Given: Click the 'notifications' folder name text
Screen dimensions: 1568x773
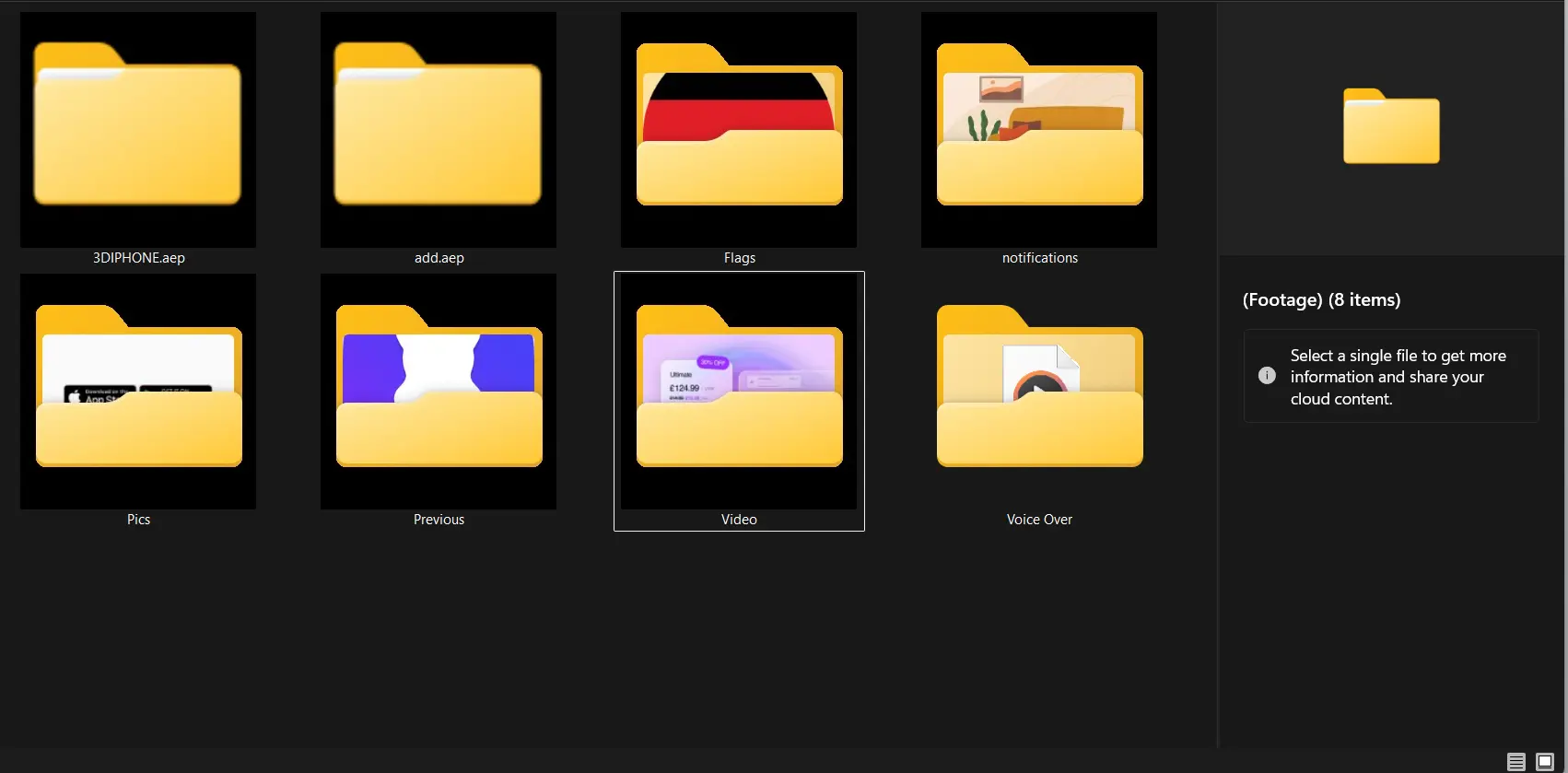Looking at the screenshot, I should click(1039, 258).
